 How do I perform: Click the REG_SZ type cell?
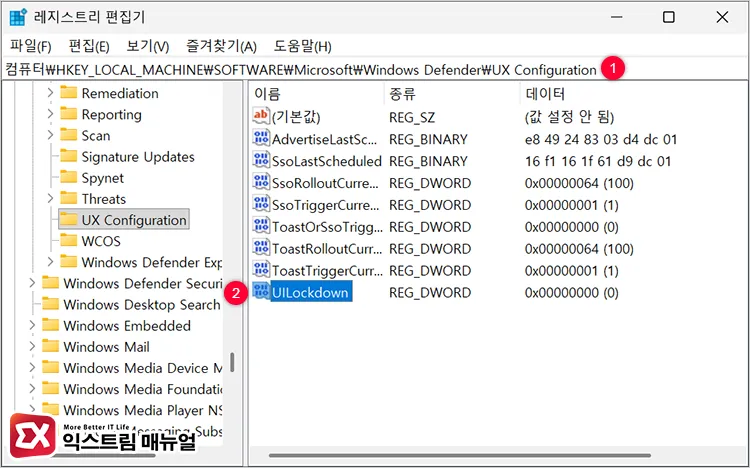[x=412, y=117]
